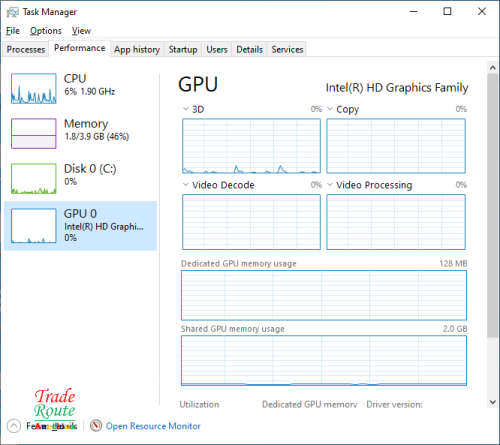Image resolution: width=500 pixels, height=445 pixels.
Task: Click the Video Processing usage graph
Action: coord(396,222)
